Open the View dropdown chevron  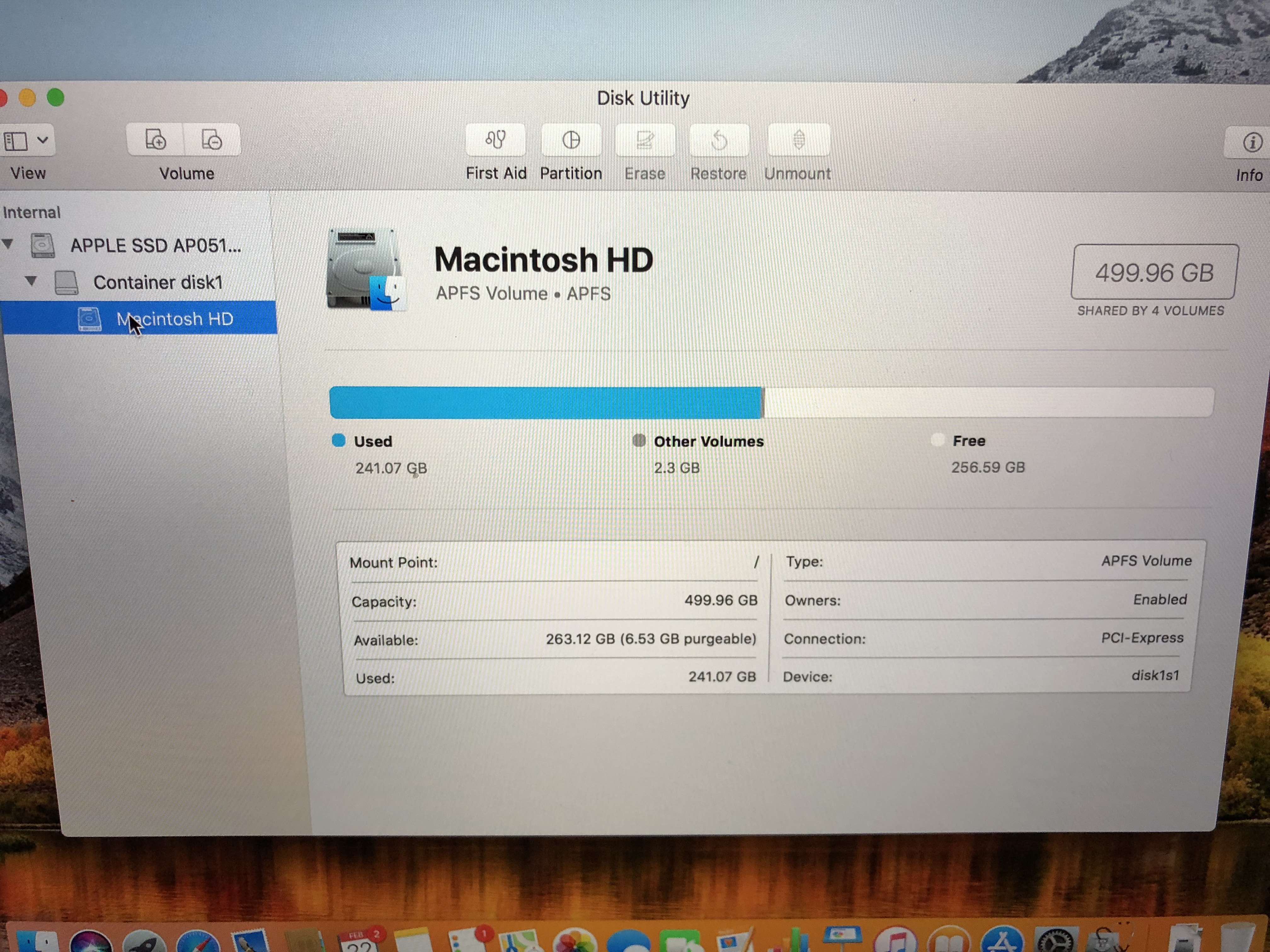[x=43, y=140]
